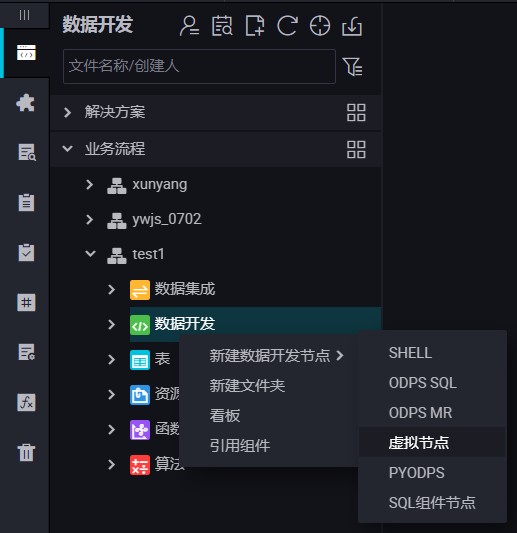Expand the xunyang workflow node
Screen dimensions: 517x533
[x=89, y=185]
